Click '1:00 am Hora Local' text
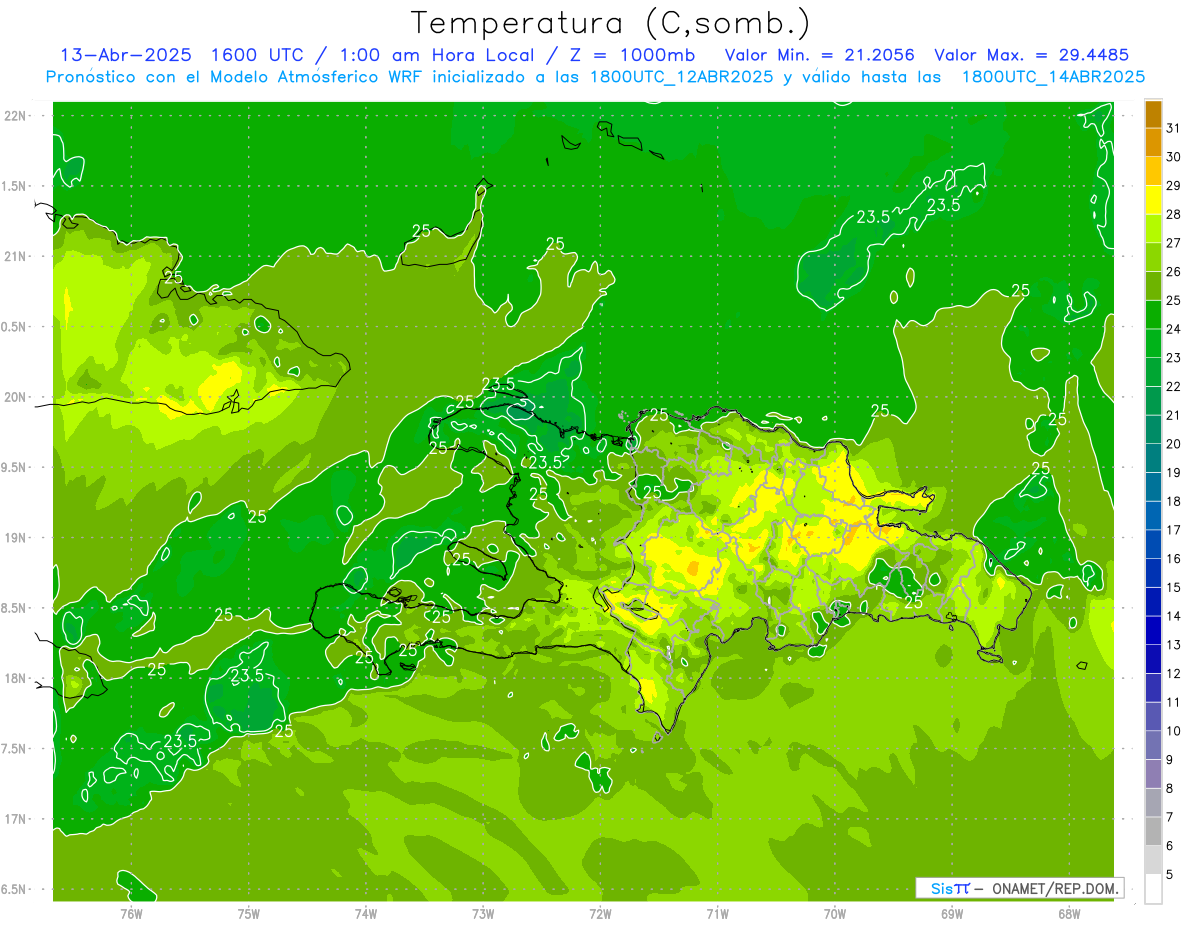This screenshot has width=1200, height=927. tap(439, 55)
